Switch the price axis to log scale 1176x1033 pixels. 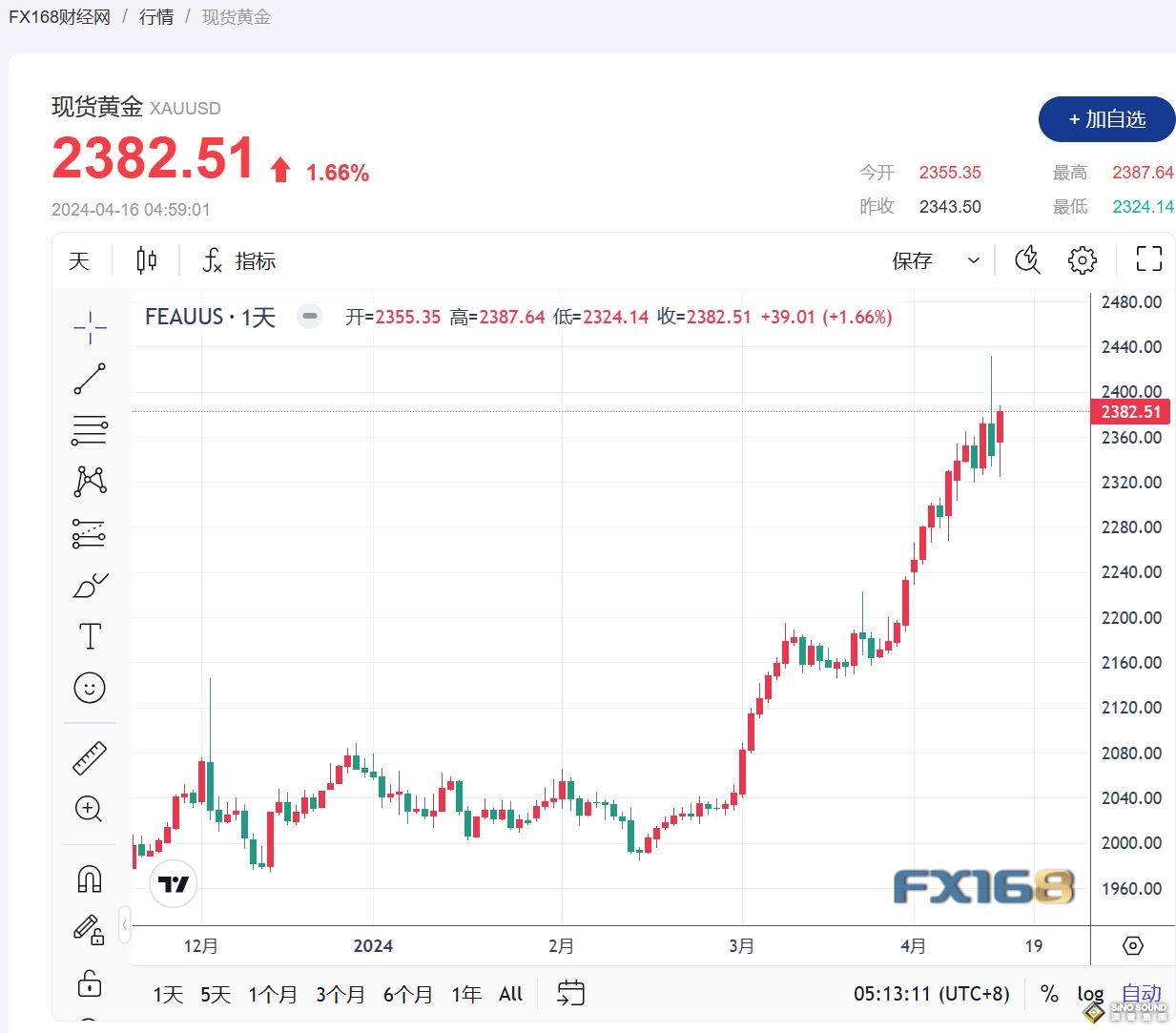[x=1090, y=994]
